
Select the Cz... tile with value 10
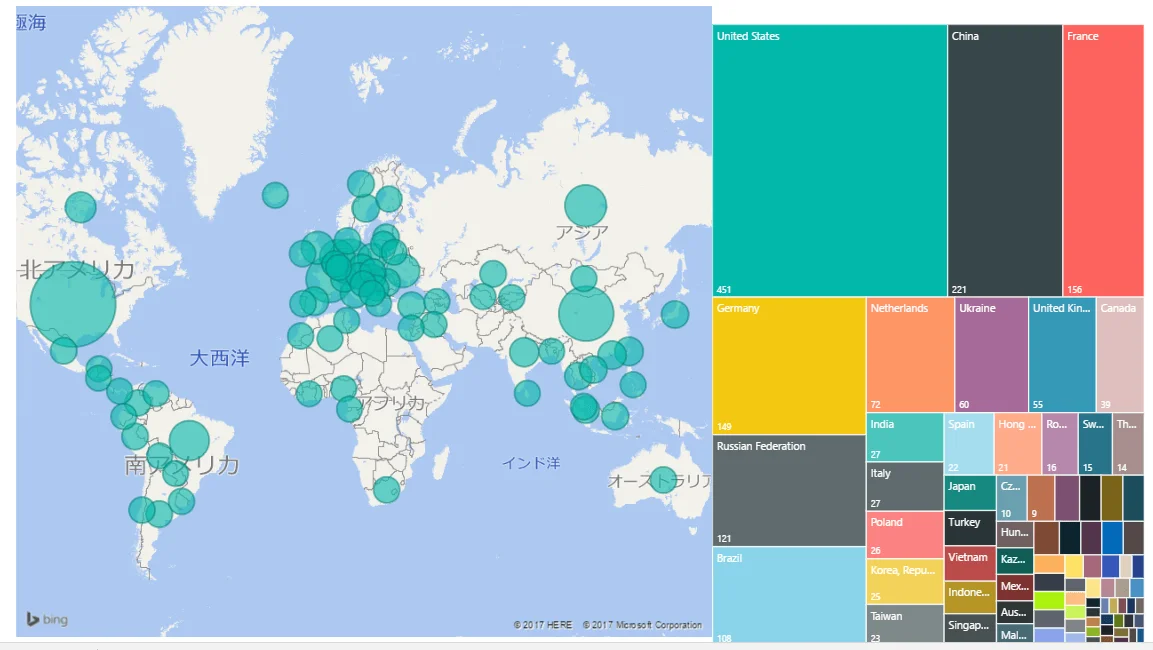pos(1011,498)
